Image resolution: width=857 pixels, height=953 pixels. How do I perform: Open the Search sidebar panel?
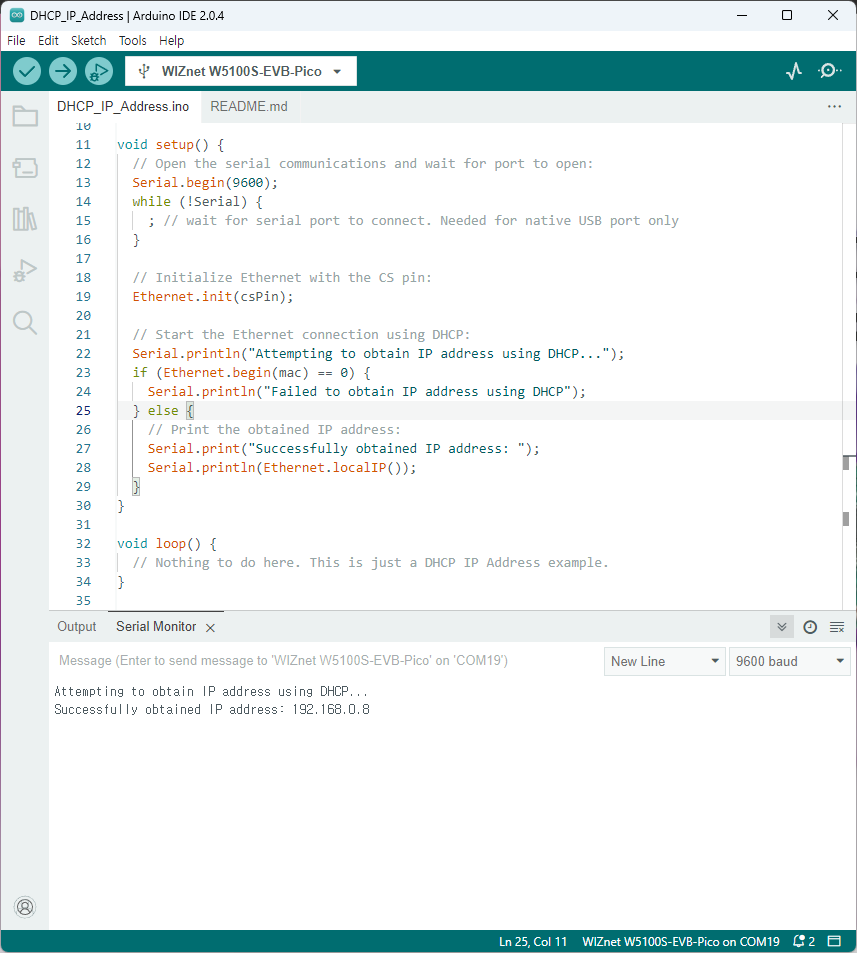(25, 322)
